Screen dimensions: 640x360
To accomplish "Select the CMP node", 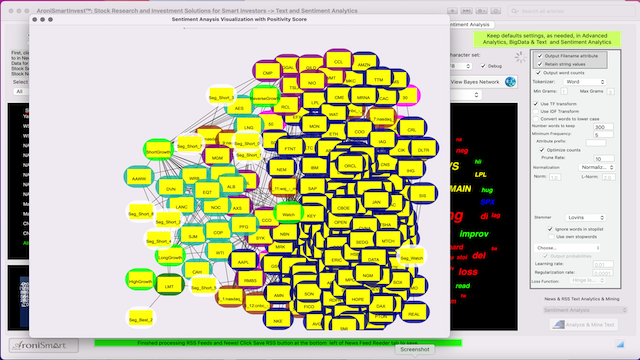I will click(267, 71).
